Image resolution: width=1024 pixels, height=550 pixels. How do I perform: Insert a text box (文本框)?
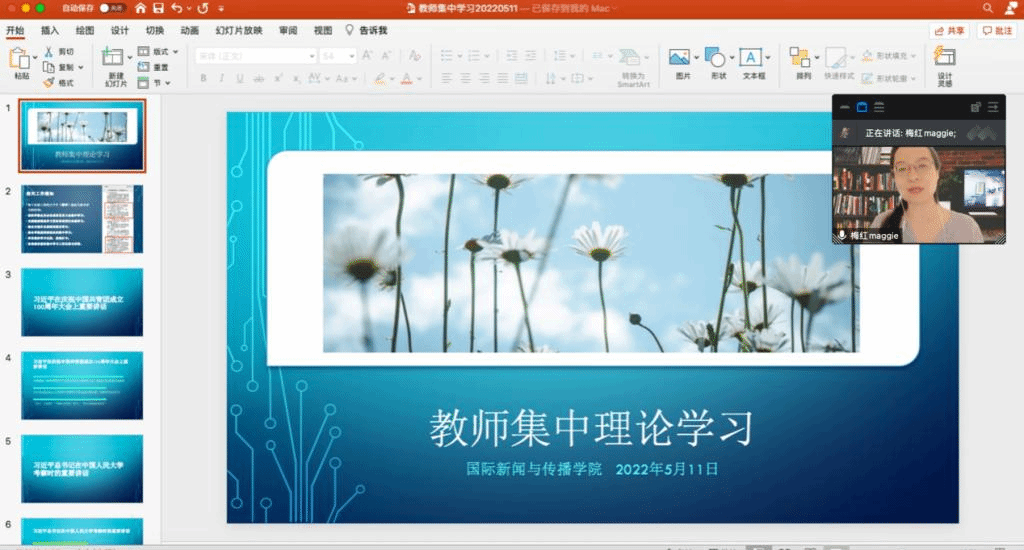[750, 57]
